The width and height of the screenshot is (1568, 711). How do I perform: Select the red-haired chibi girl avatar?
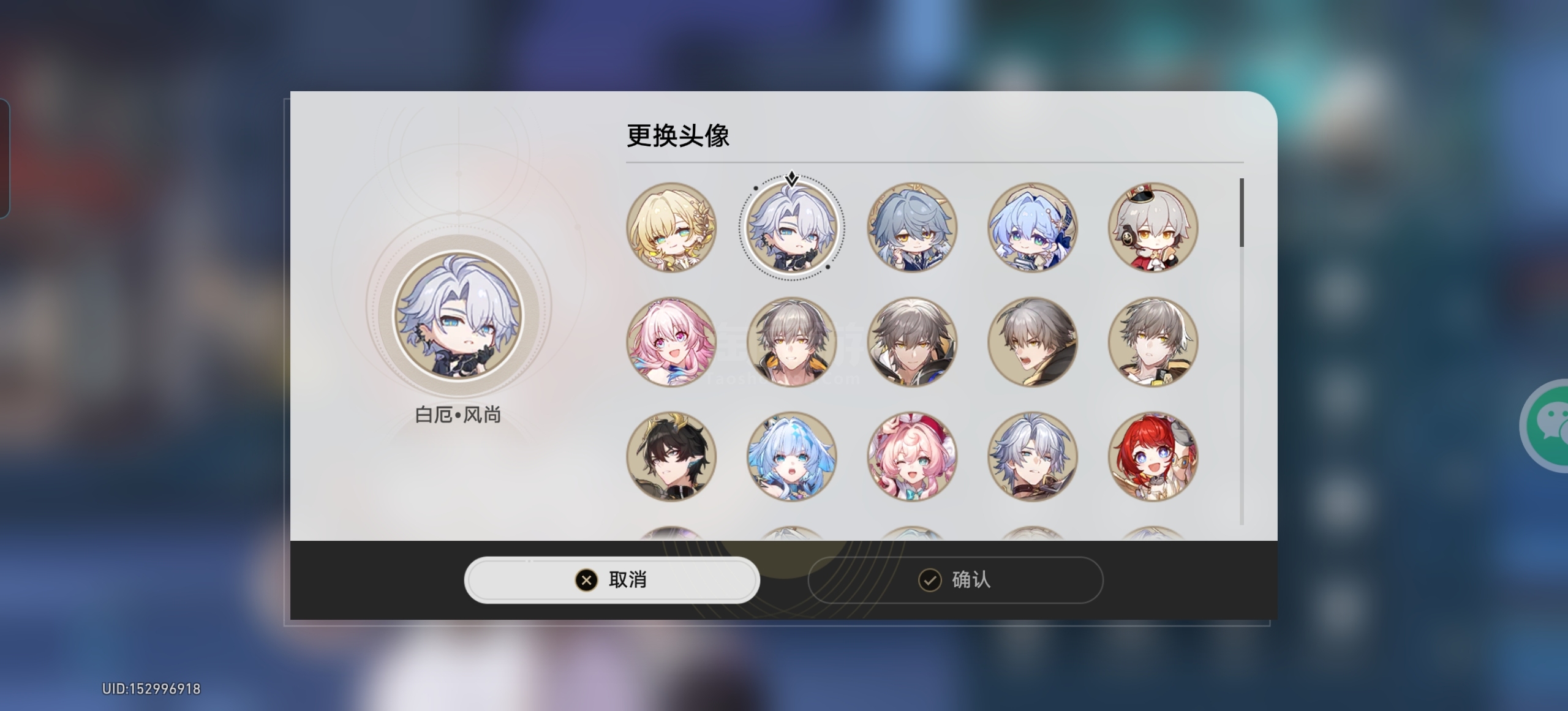(x=1153, y=456)
